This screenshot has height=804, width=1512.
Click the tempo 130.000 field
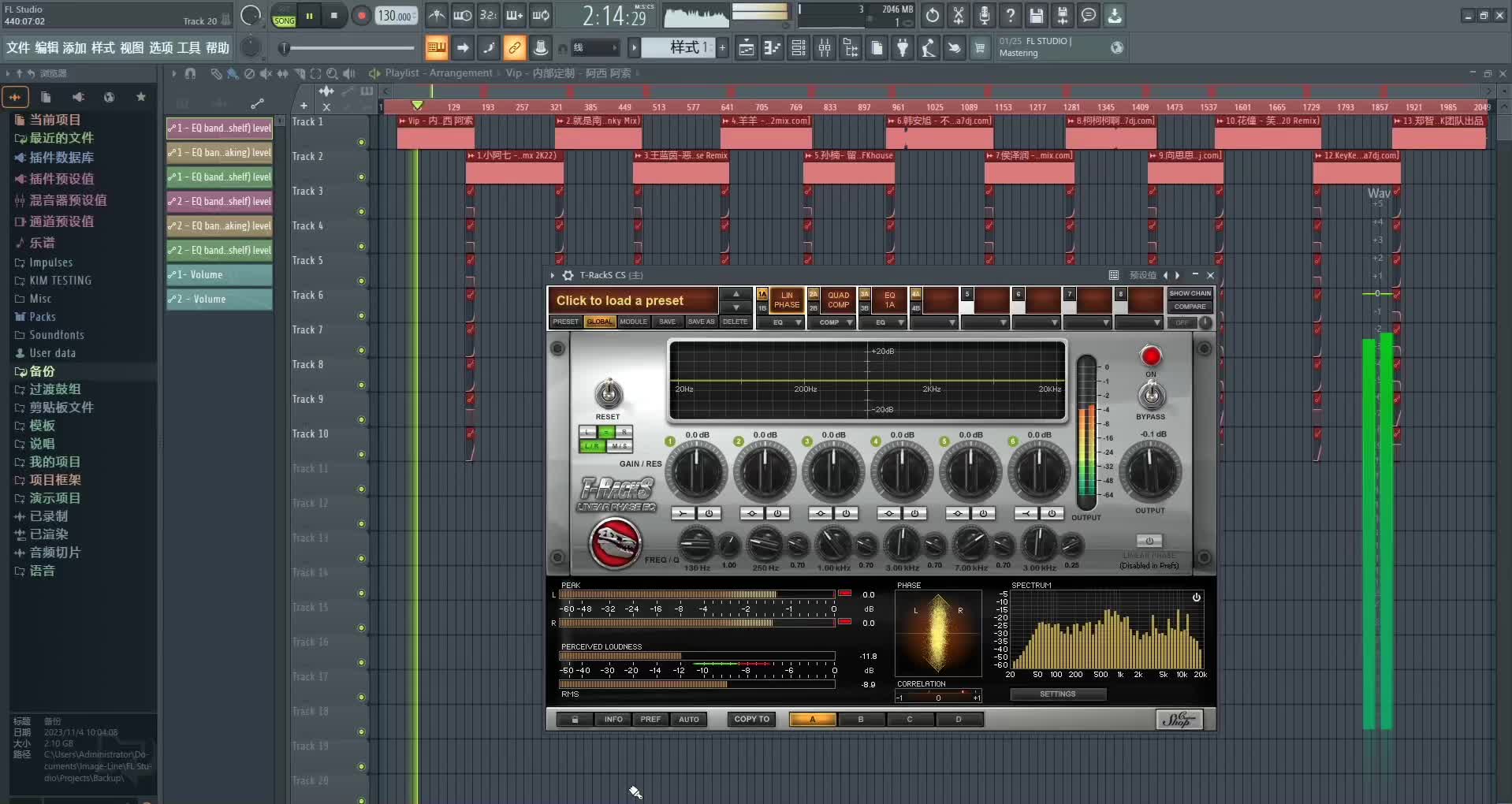pos(396,16)
